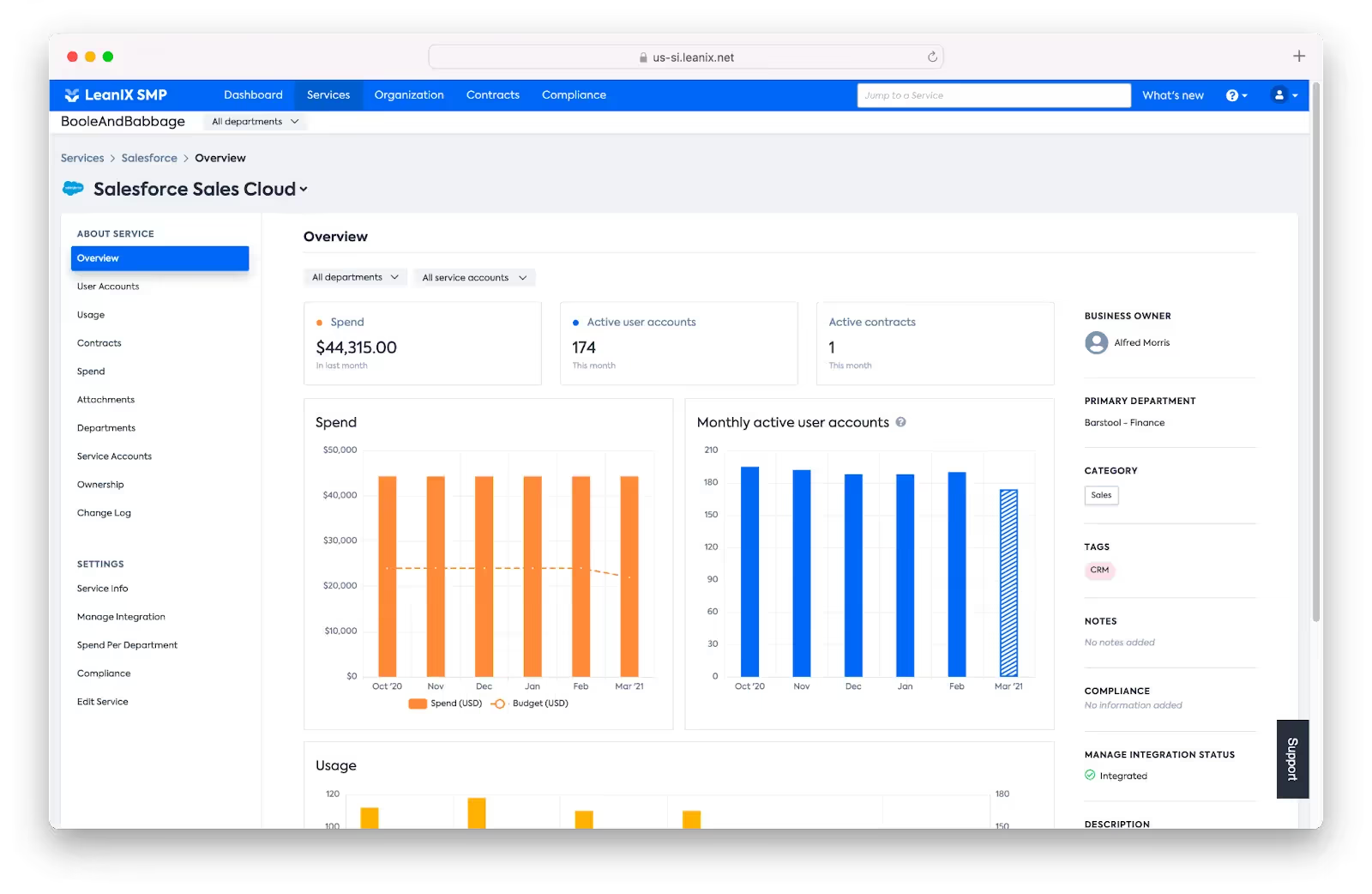This screenshot has height=894, width=1372.
Task: Click Services breadcrumb link
Action: coord(82,158)
